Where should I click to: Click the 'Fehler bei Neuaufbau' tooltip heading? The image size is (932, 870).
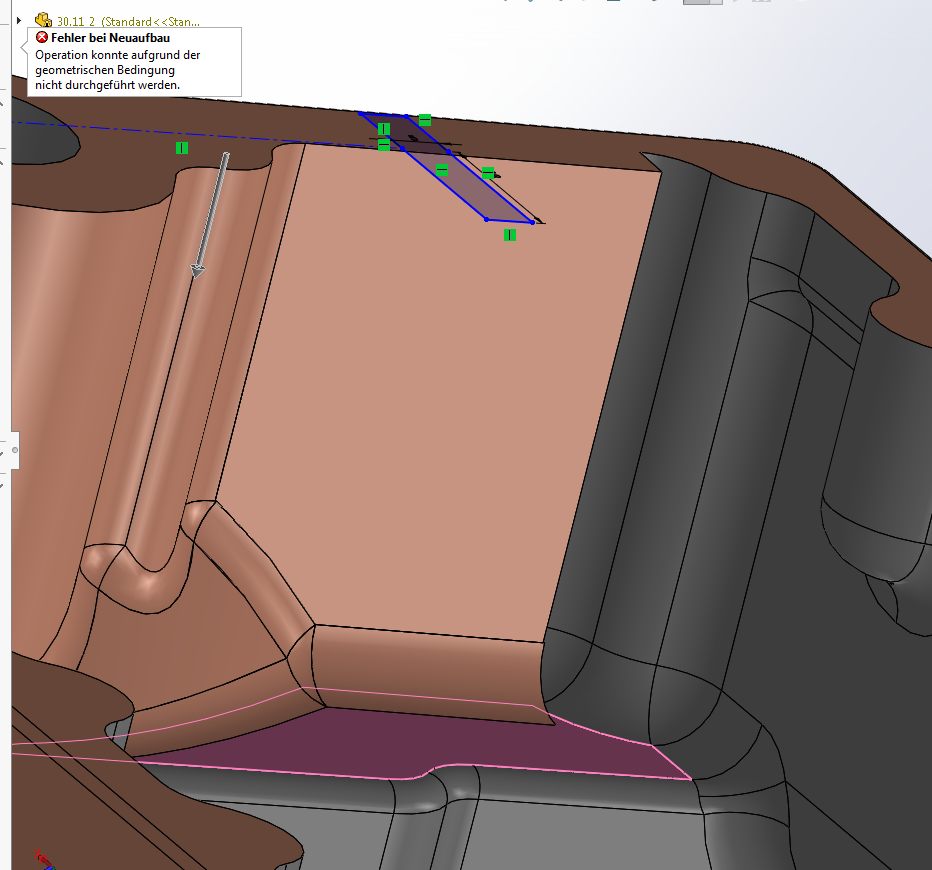click(x=111, y=38)
